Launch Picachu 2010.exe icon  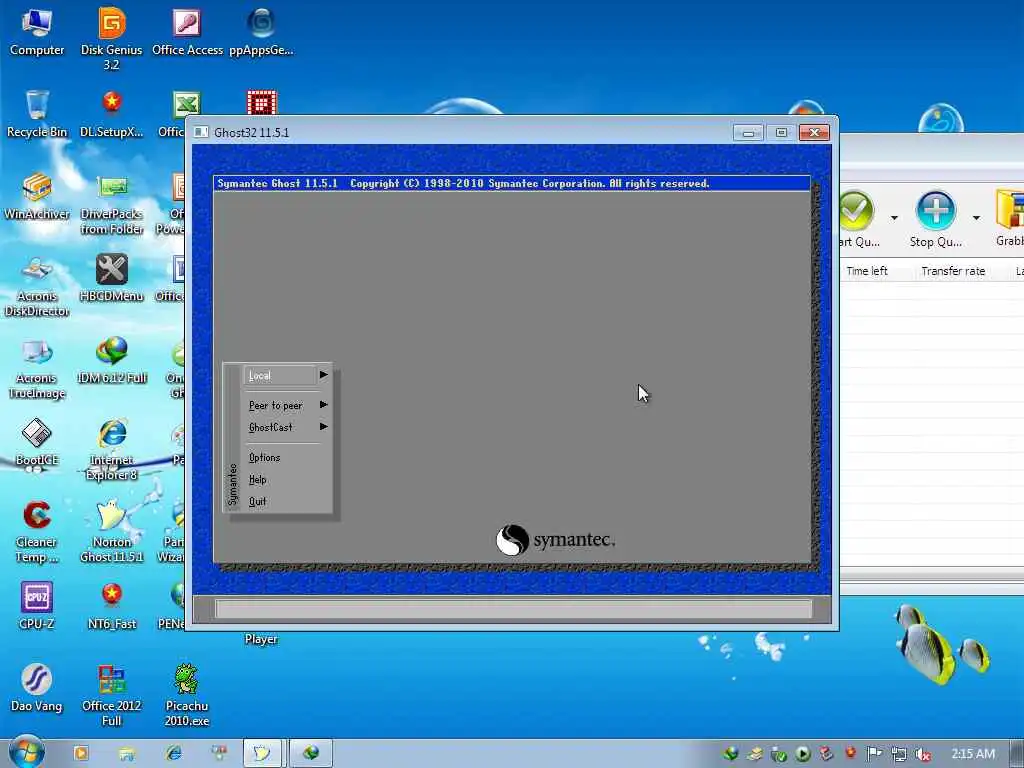coord(187,696)
